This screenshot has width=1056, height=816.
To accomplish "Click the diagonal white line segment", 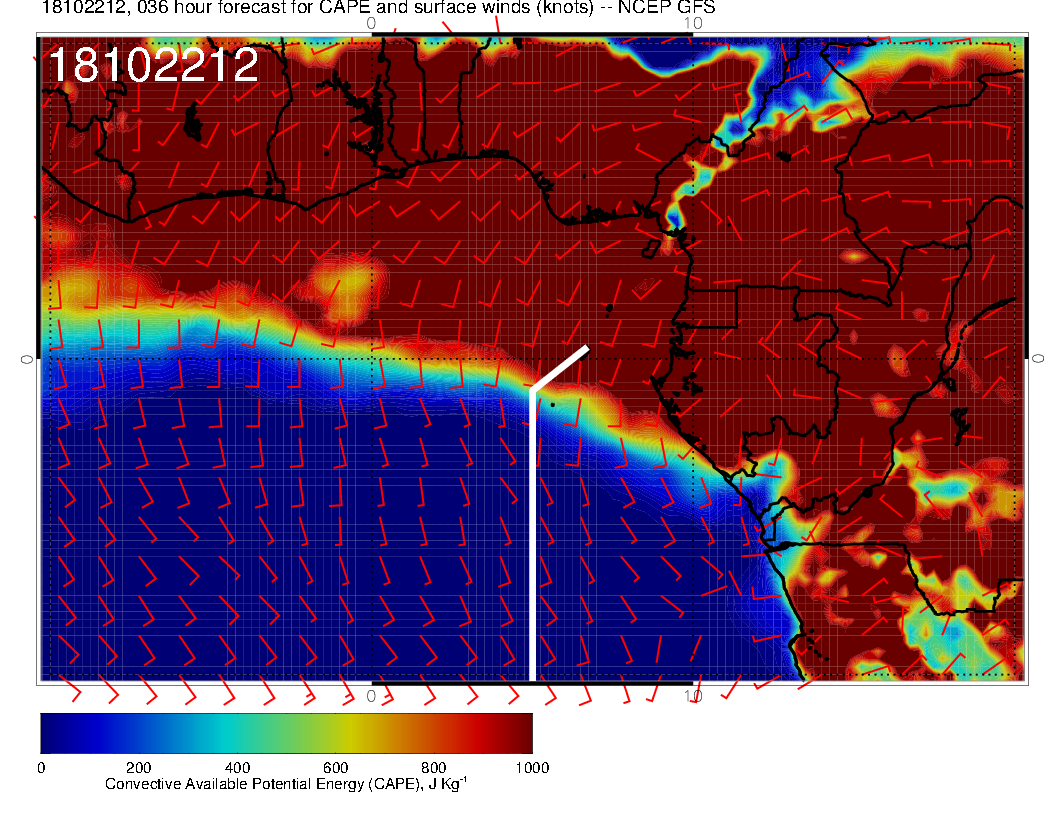I will [560, 368].
